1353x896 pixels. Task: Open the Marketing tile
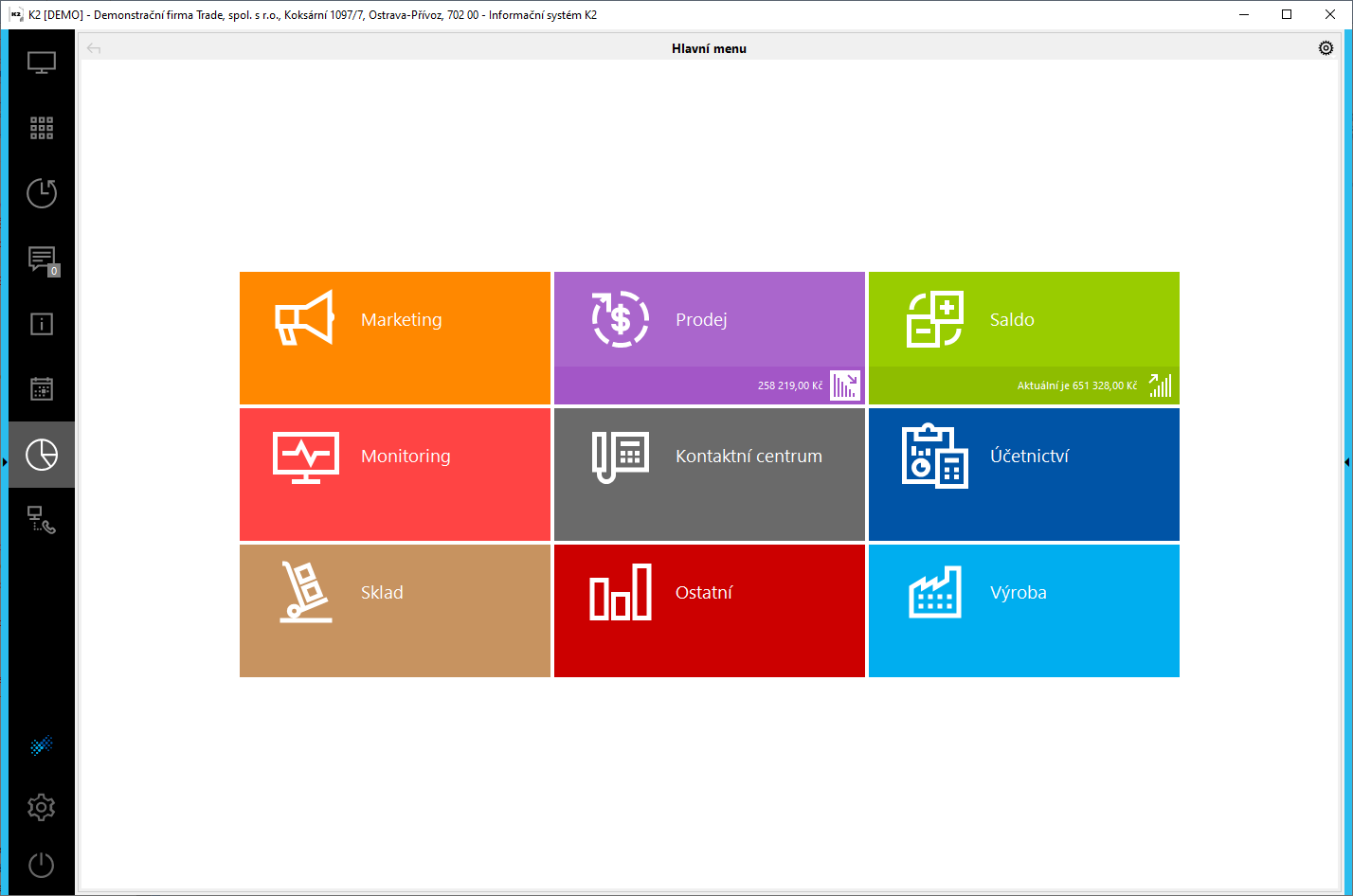(395, 338)
